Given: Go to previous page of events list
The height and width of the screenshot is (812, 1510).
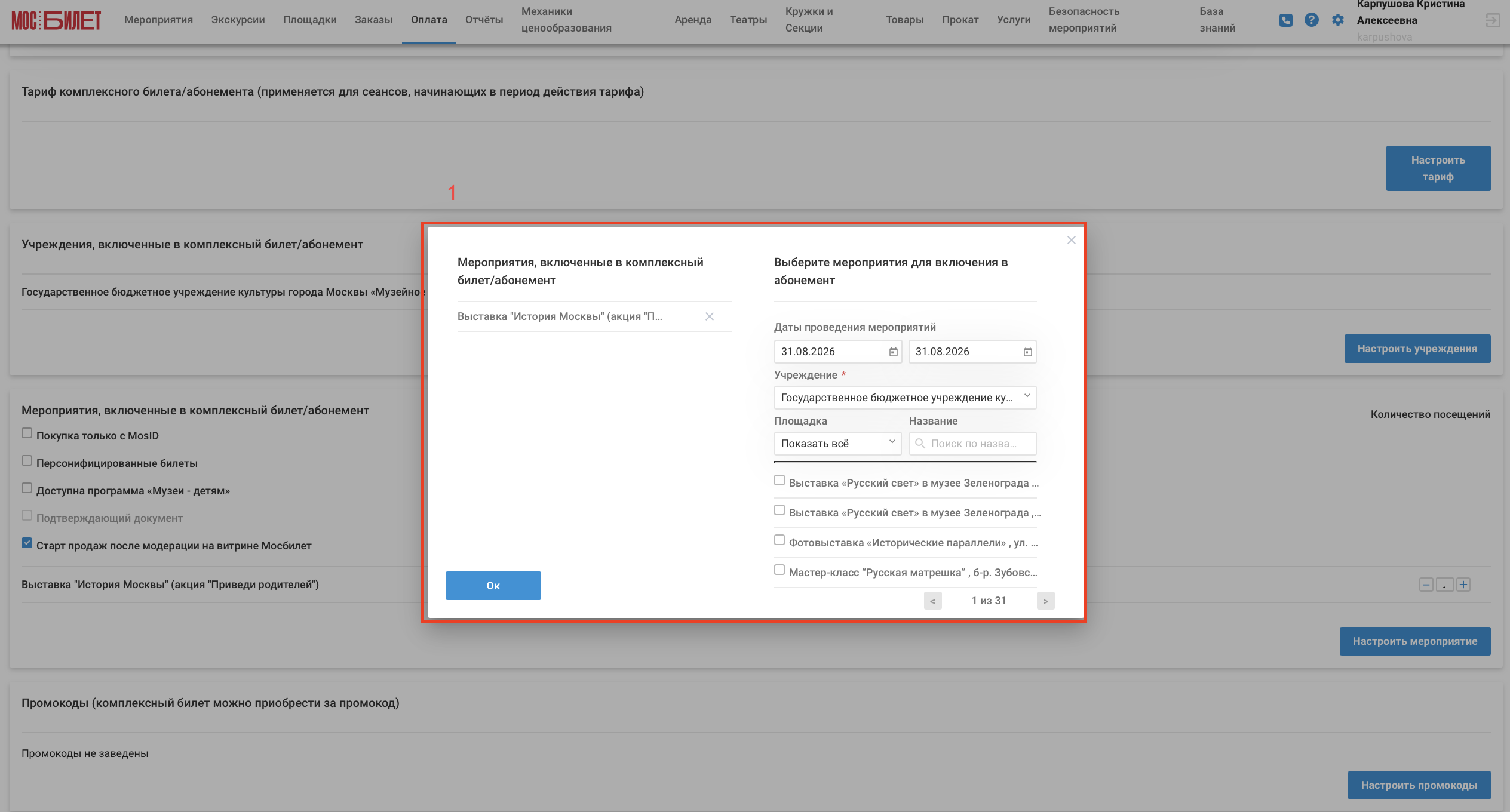Looking at the screenshot, I should tap(932, 601).
